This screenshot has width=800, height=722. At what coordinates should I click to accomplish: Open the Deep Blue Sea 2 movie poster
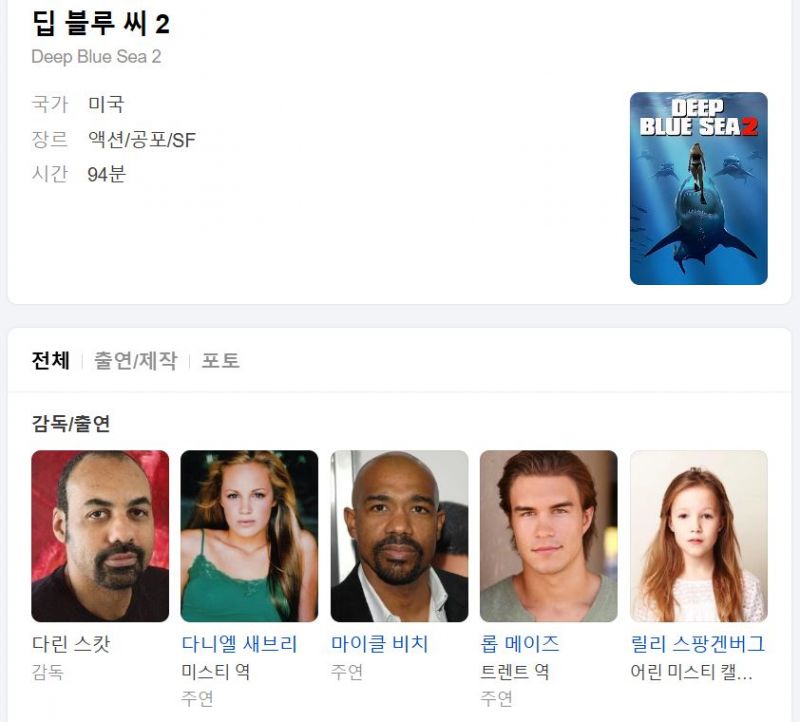click(698, 188)
